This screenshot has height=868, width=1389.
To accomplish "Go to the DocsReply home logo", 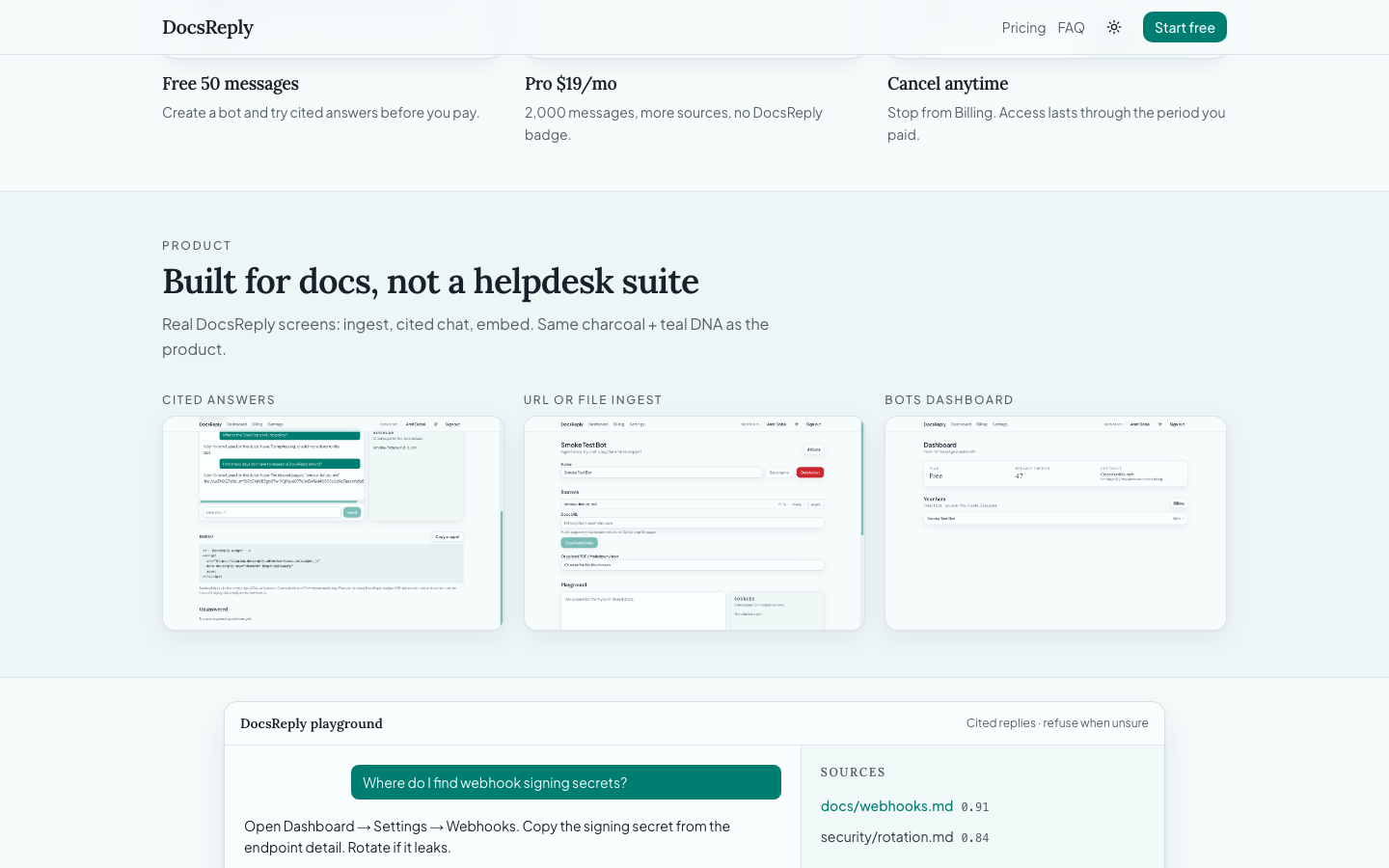I will click(207, 27).
